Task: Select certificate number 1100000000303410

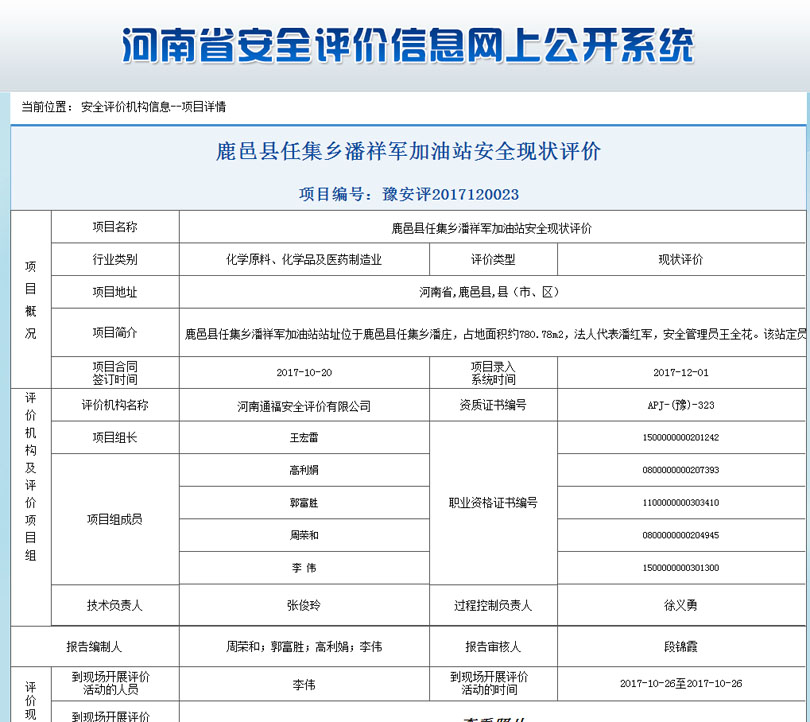Action: [680, 503]
